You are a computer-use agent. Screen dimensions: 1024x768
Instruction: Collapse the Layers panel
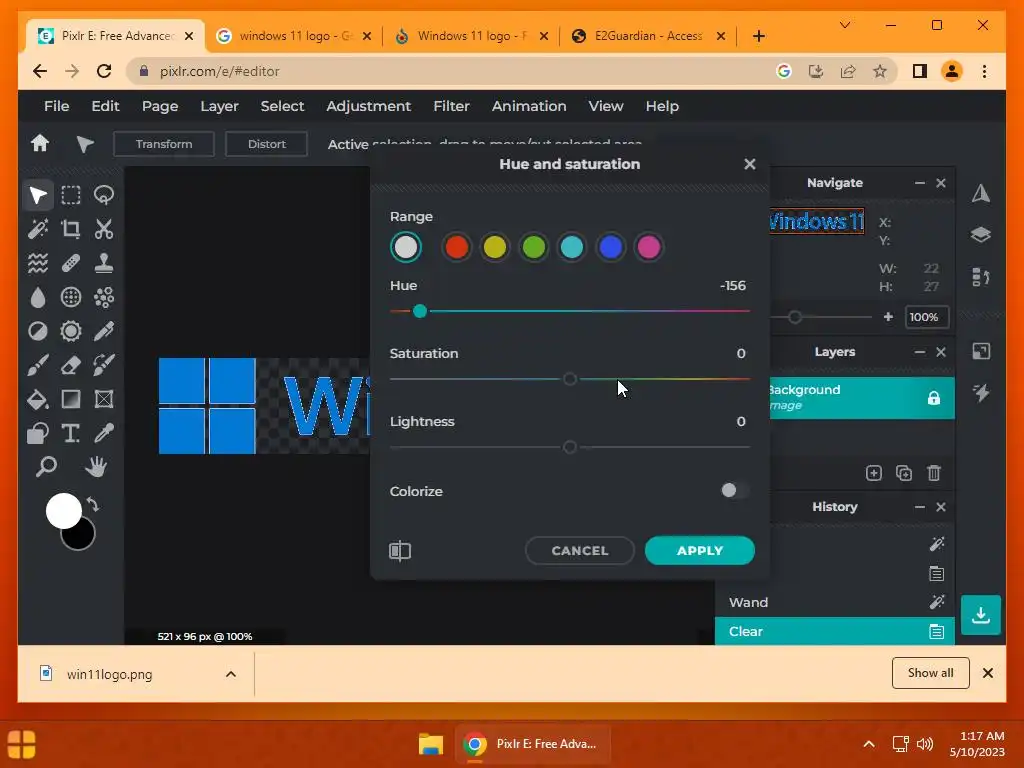pos(920,352)
